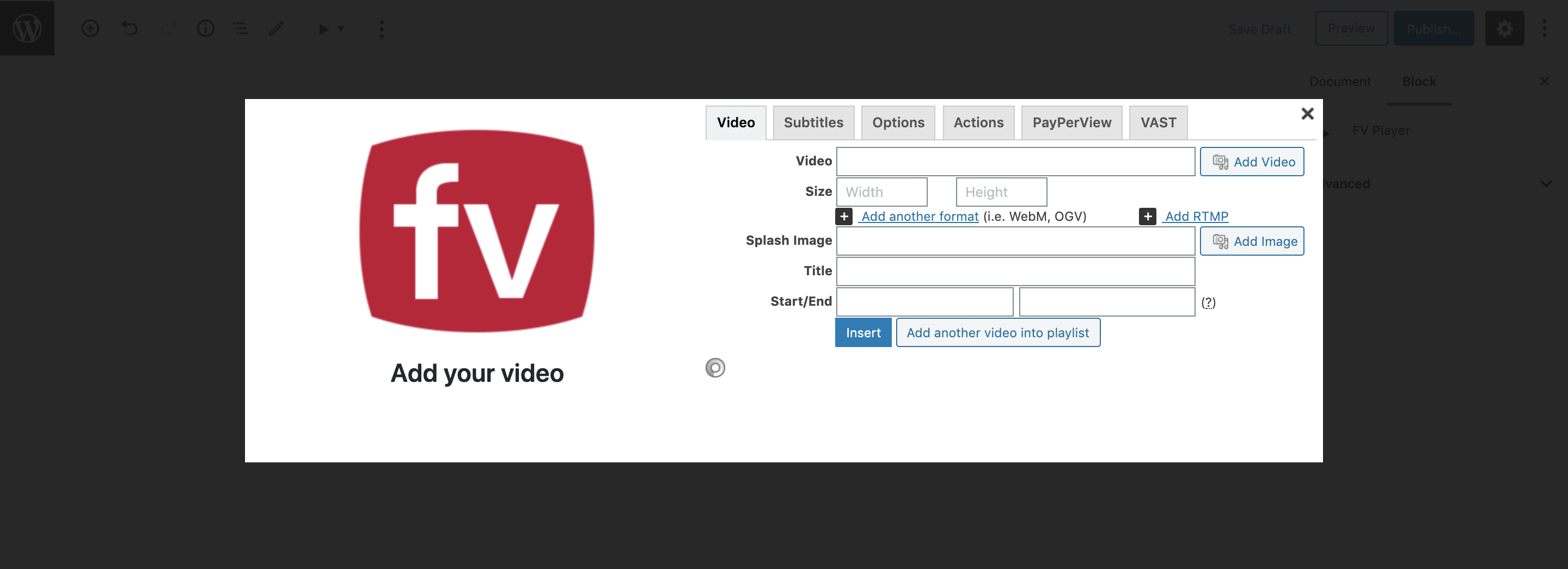Focus the Title input field
This screenshot has width=1568, height=569.
point(1015,272)
